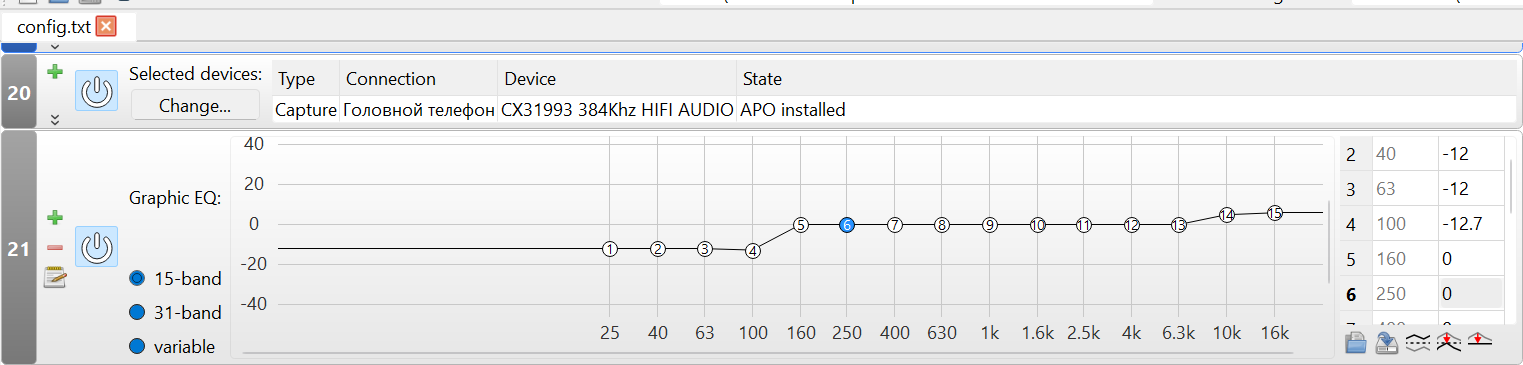Select EQ point 8 at 630 Hz
Viewport: 1523px width, 365px height.
[942, 225]
